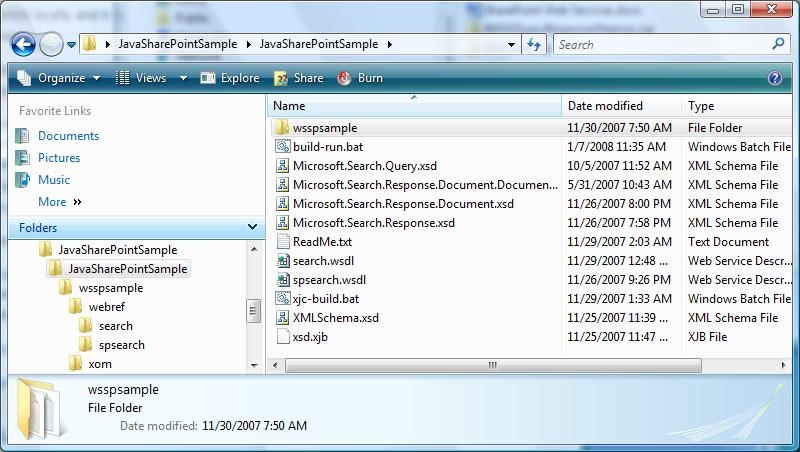Image resolution: width=800 pixels, height=452 pixels.
Task: Open the address bar history dropdown
Action: (511, 45)
